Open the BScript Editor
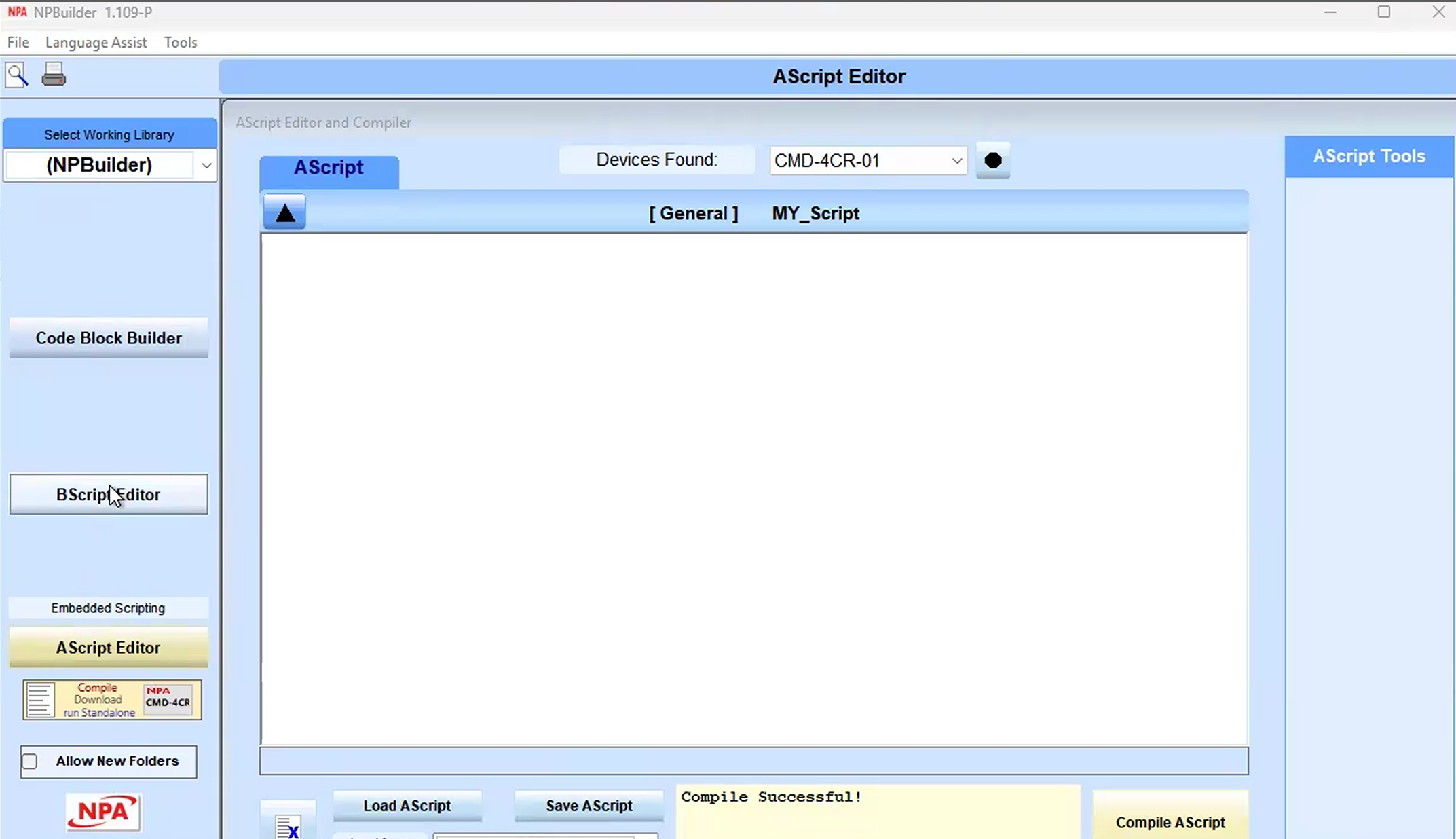This screenshot has width=1456, height=839. (x=109, y=494)
